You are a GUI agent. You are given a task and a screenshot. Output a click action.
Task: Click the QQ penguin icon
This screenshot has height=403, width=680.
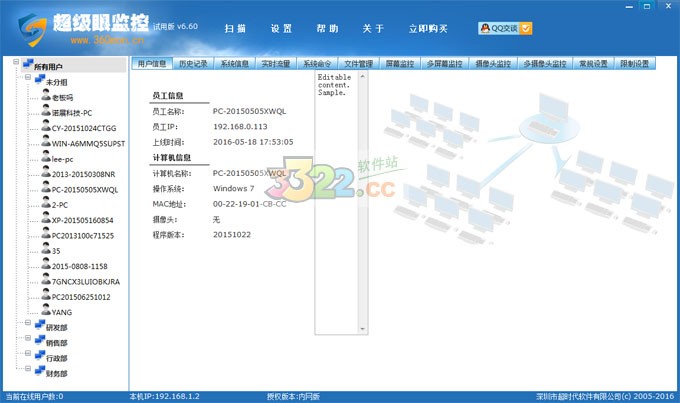click(x=485, y=28)
